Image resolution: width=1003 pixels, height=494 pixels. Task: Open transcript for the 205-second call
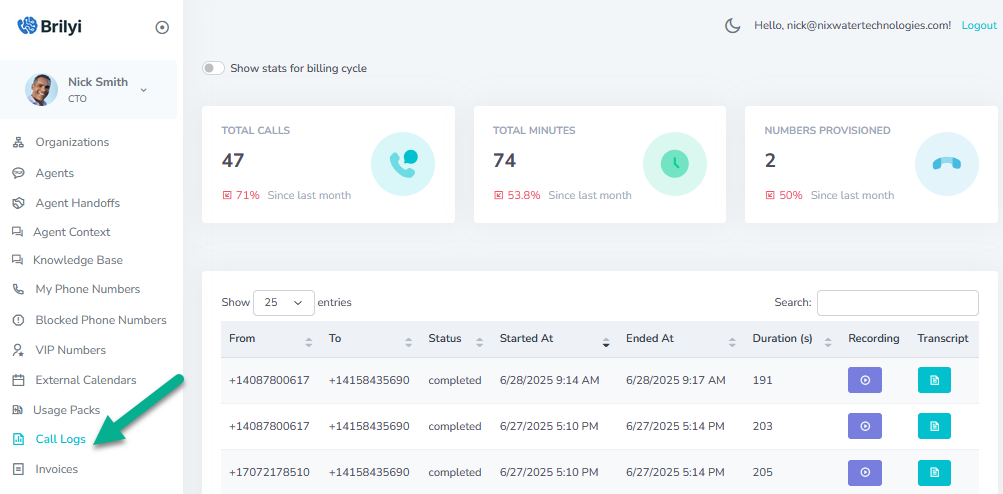934,472
